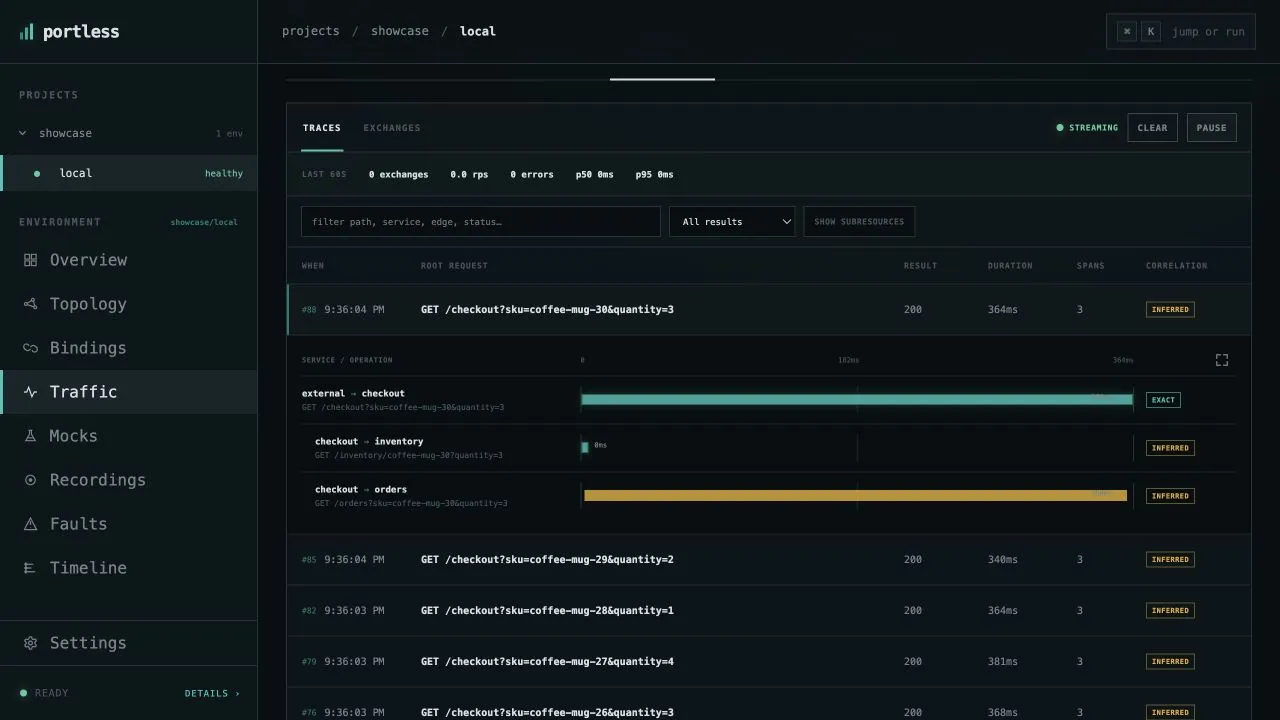Image resolution: width=1280 pixels, height=720 pixels.
Task: Click the small checkout to inventory span bar
Action: click(x=585, y=447)
